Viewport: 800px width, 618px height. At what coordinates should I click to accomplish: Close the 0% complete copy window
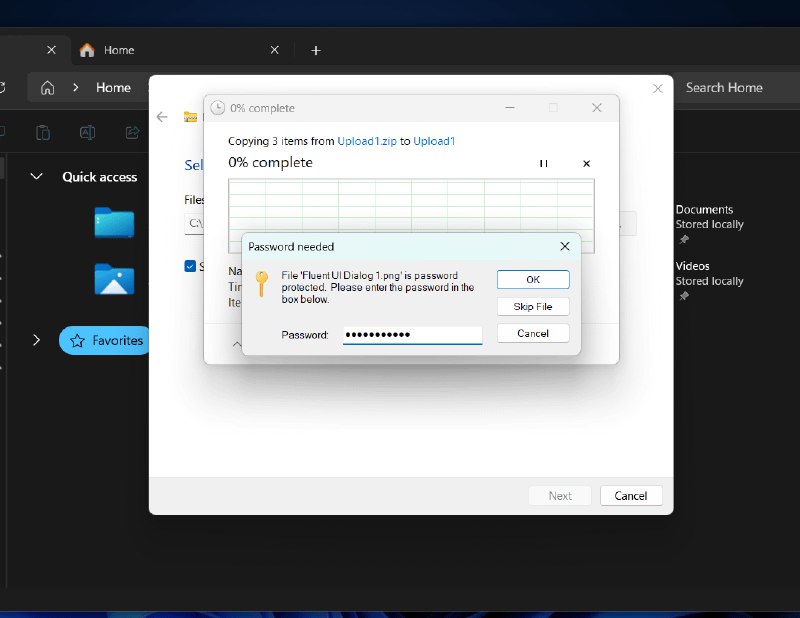[x=597, y=108]
